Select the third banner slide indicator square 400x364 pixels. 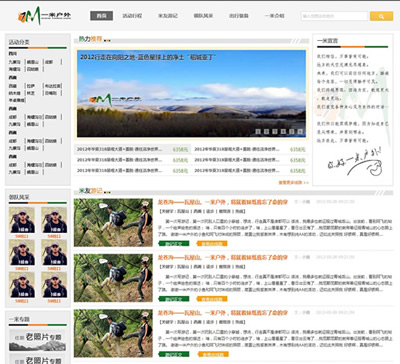pos(275,132)
